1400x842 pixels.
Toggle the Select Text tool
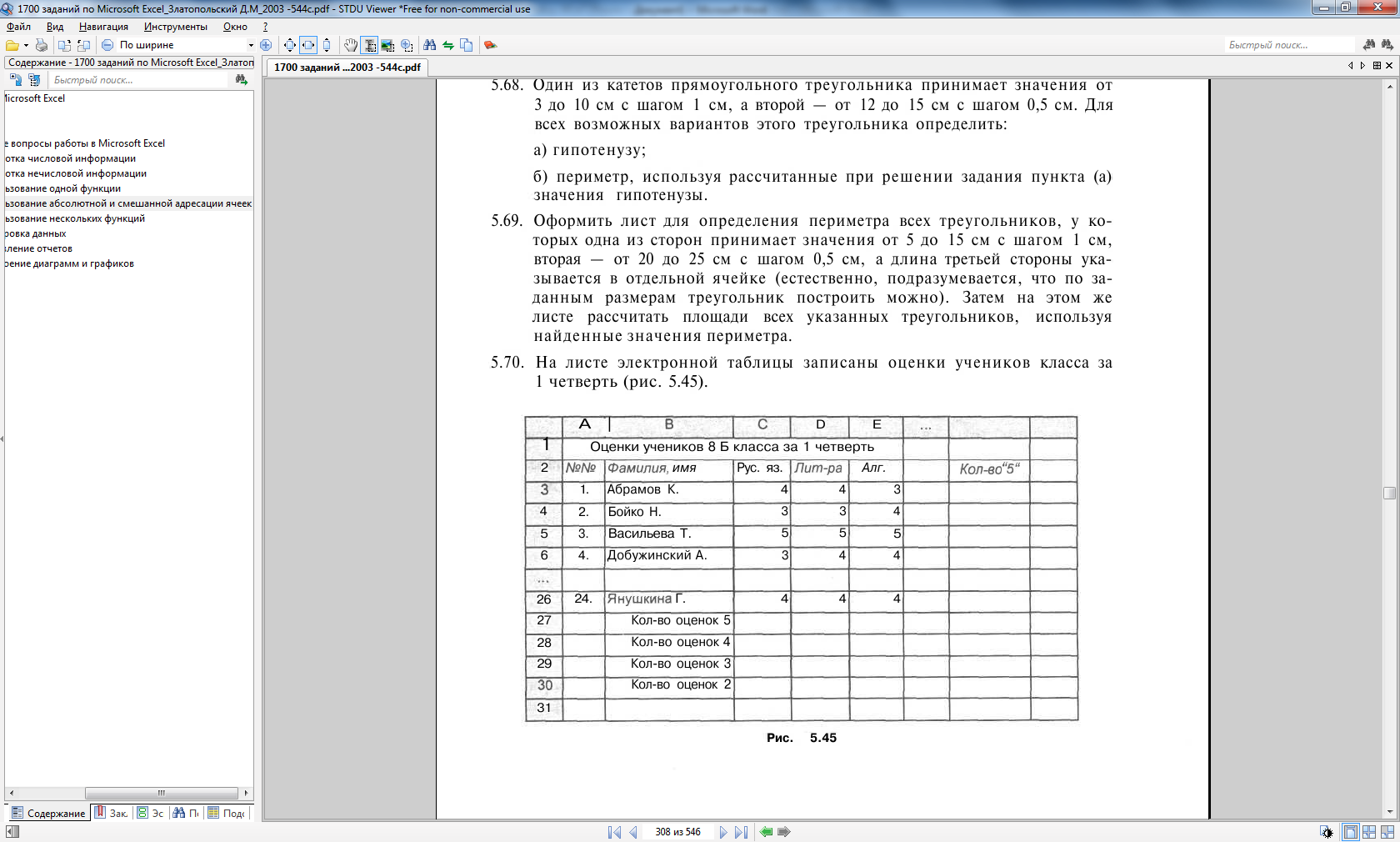pos(369,45)
